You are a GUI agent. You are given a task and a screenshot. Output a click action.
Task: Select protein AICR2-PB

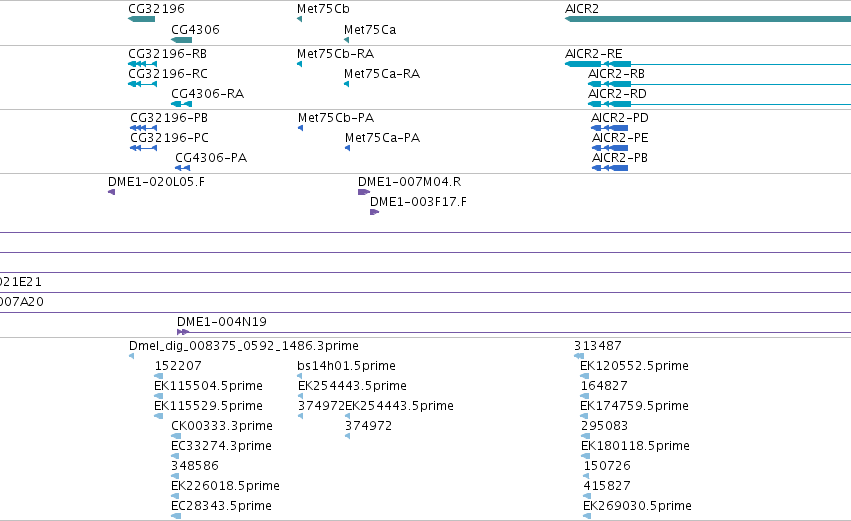pyautogui.click(x=620, y=158)
